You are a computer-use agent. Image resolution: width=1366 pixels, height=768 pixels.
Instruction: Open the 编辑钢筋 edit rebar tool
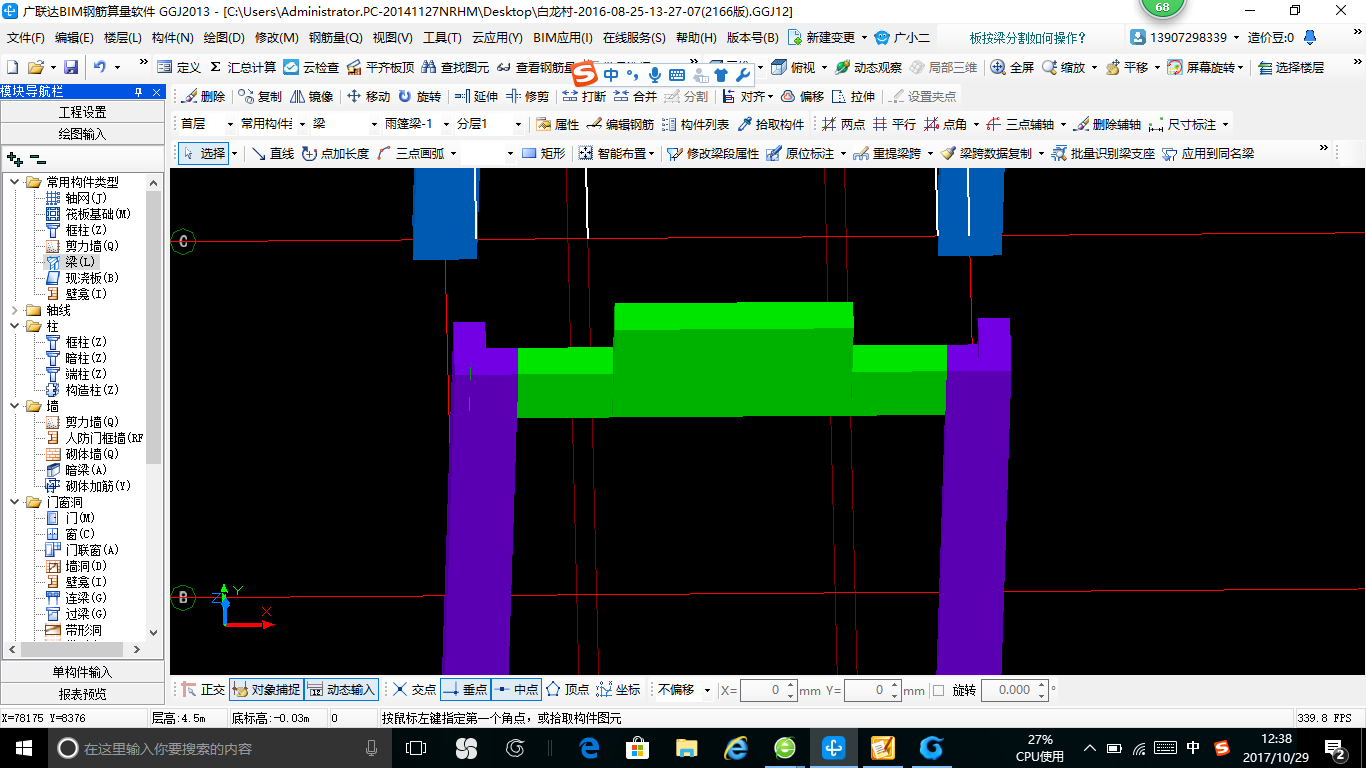[x=620, y=124]
